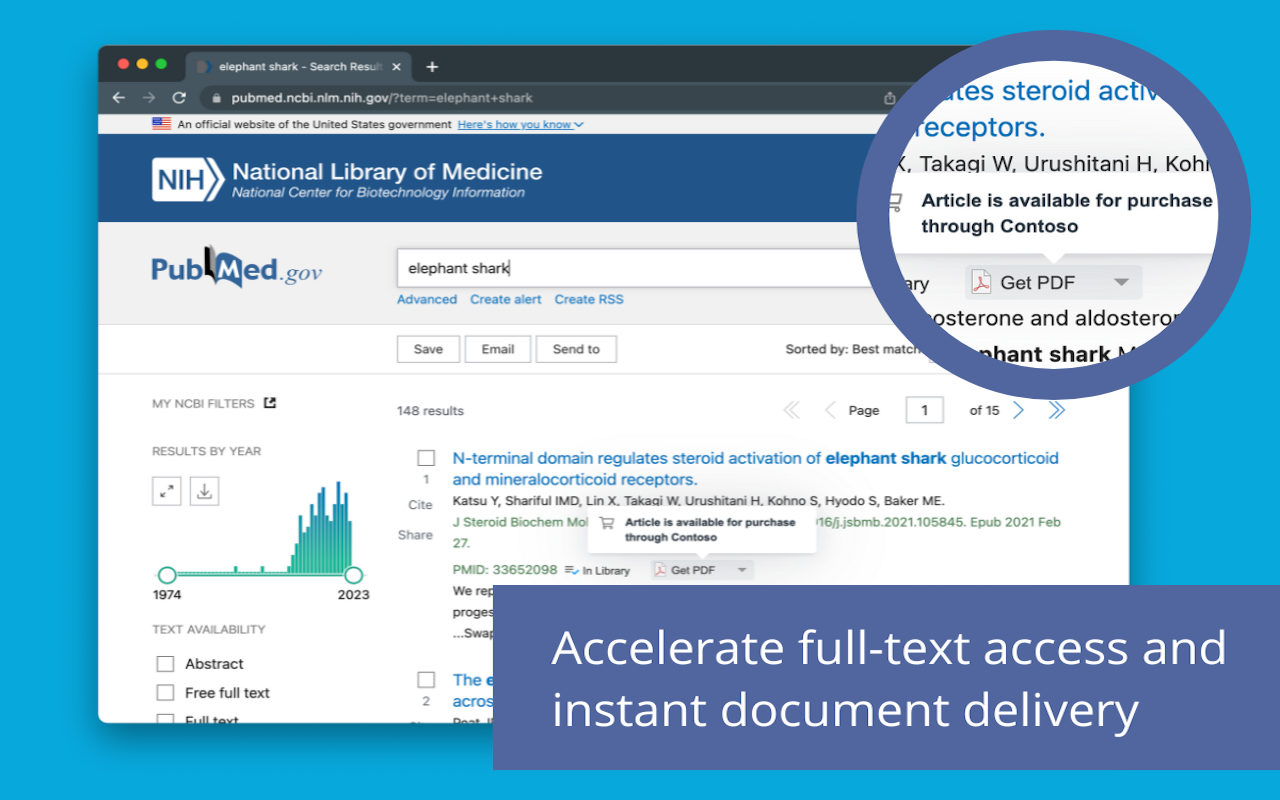Click the "An official website" banner text
Screen dimensions: 1280x800
point(314,124)
